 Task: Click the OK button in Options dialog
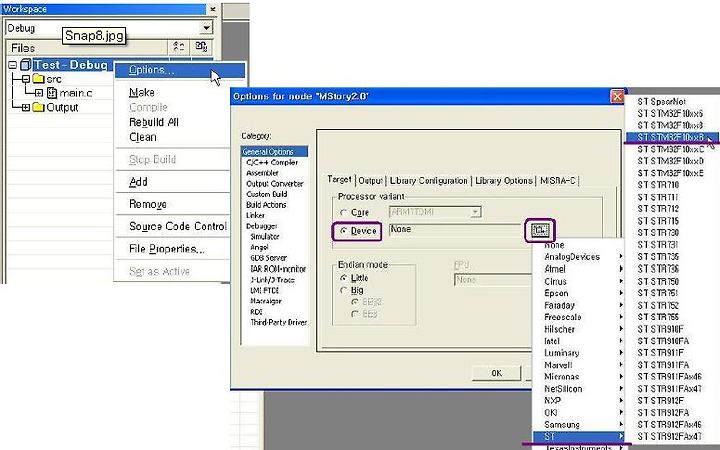(496, 373)
